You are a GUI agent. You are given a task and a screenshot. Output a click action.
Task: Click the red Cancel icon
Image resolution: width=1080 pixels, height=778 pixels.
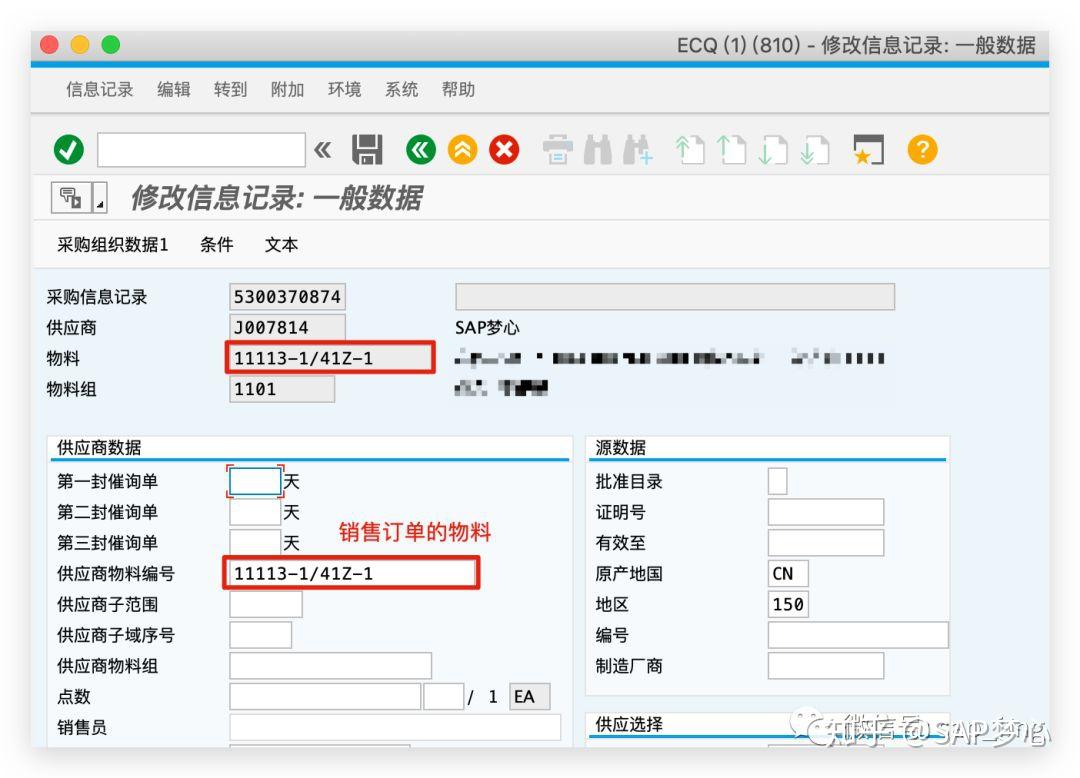(504, 149)
